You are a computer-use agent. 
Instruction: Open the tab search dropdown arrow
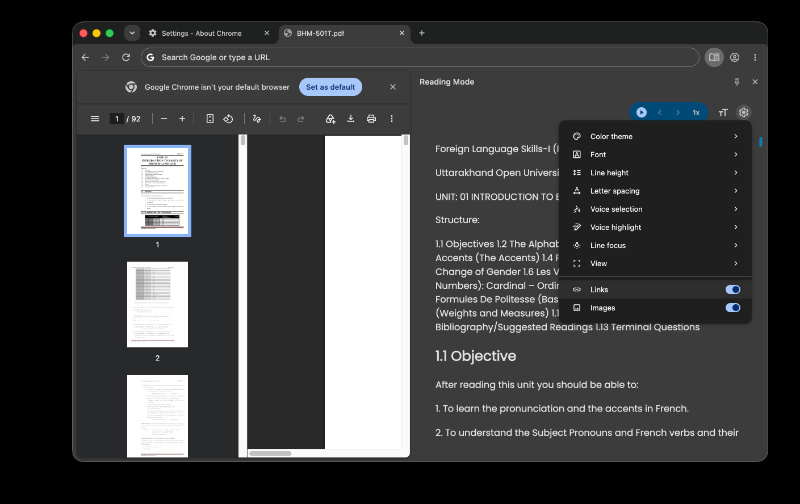[132, 33]
